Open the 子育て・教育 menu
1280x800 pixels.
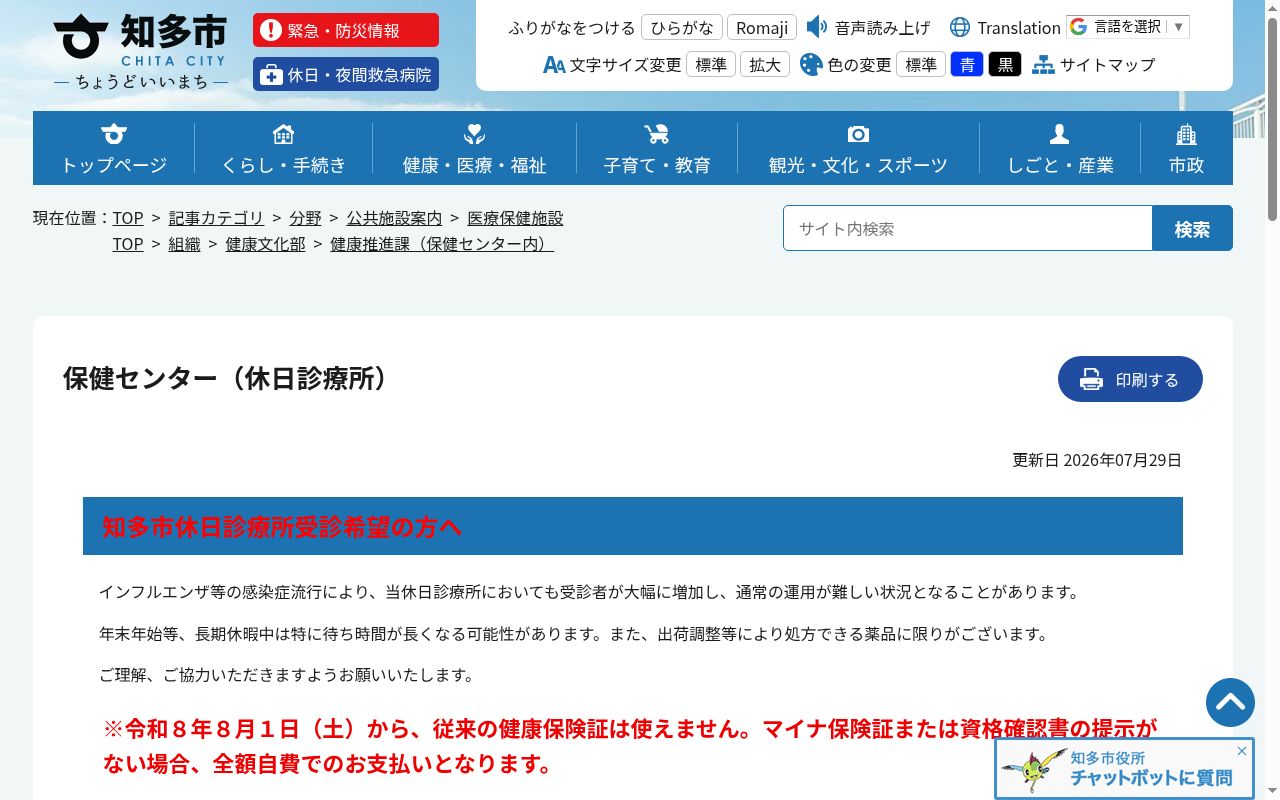pos(657,149)
